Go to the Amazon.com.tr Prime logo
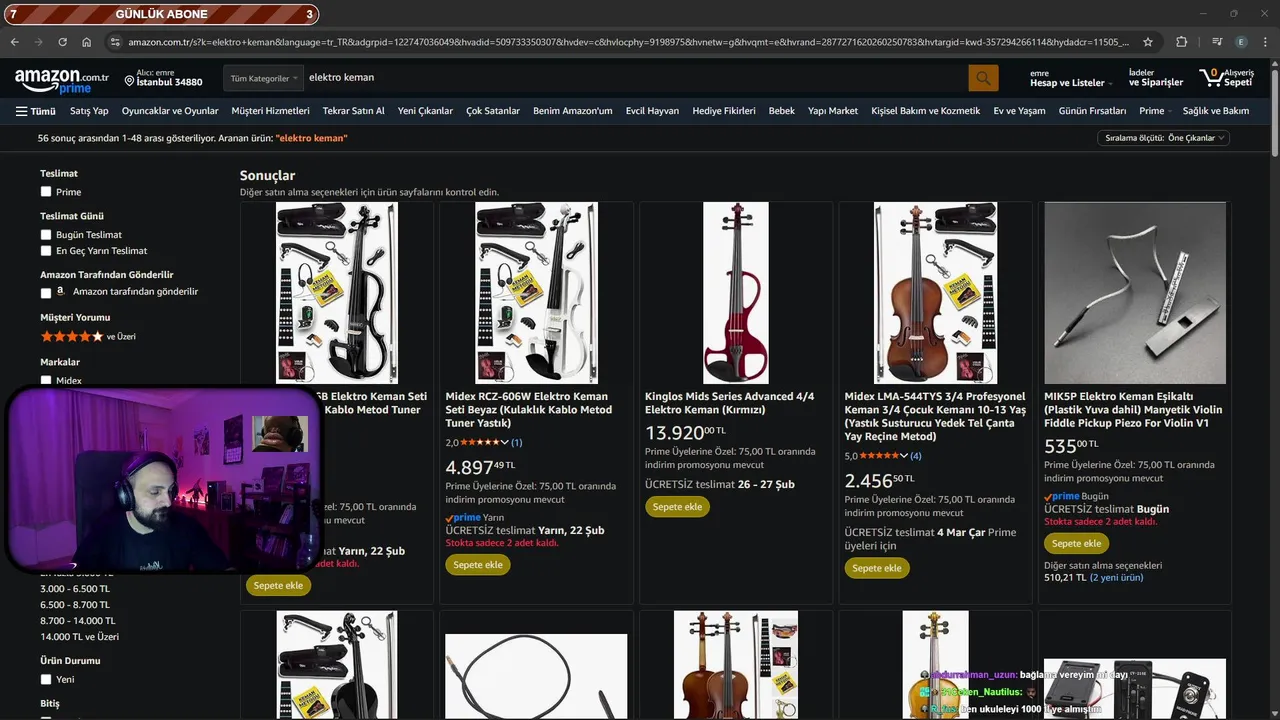Screen dimensions: 1280x720 (x=61, y=80)
